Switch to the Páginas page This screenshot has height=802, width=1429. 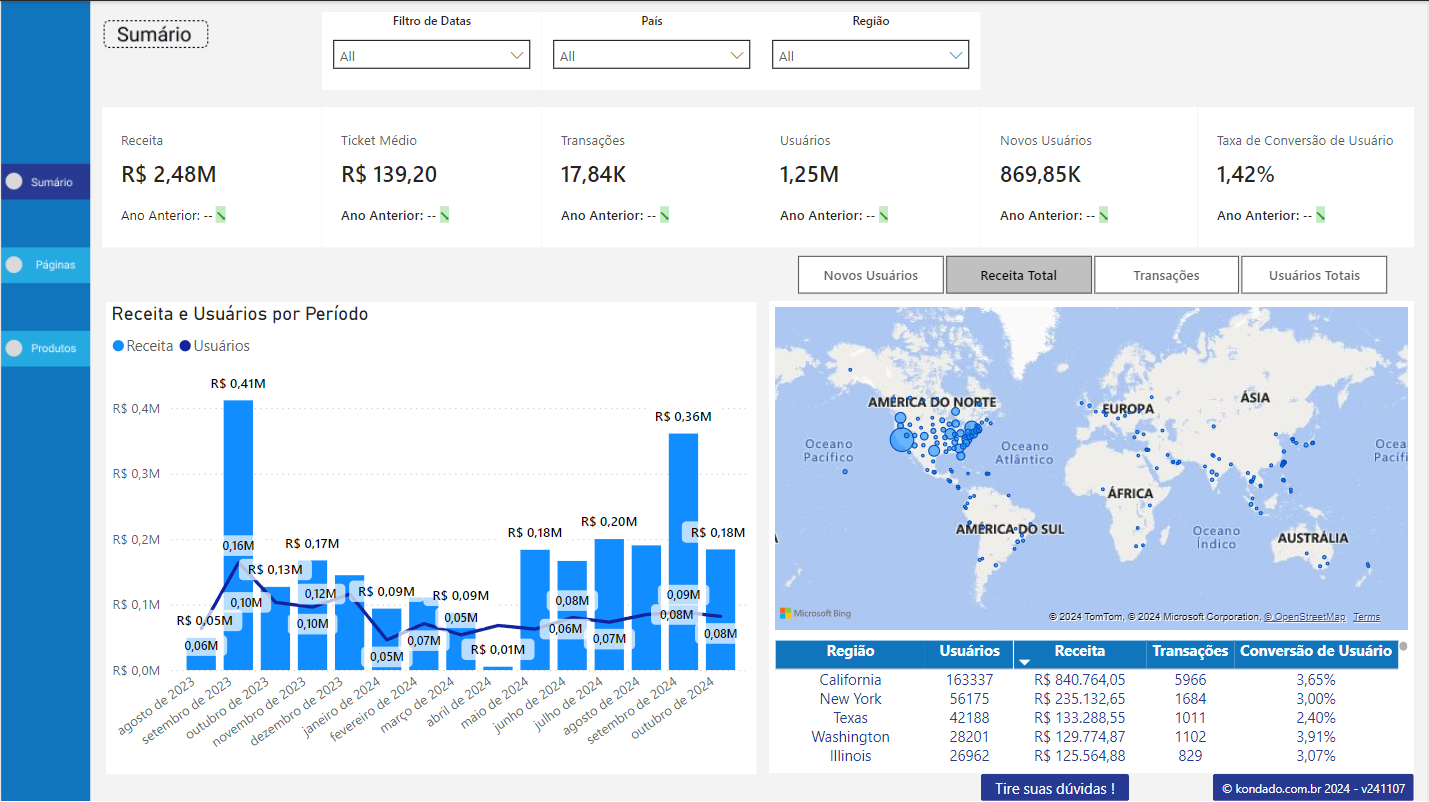[45, 264]
